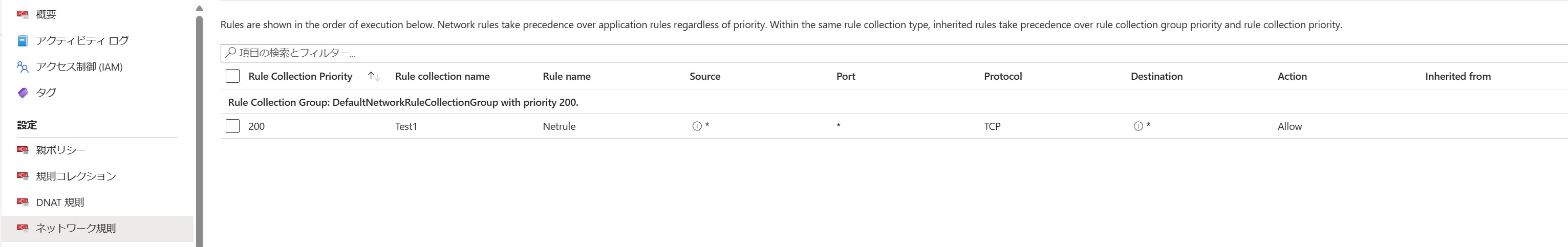Viewport: 1568px width, 247px height.
Task: Click the アクティビティ ログ icon
Action: tap(23, 41)
